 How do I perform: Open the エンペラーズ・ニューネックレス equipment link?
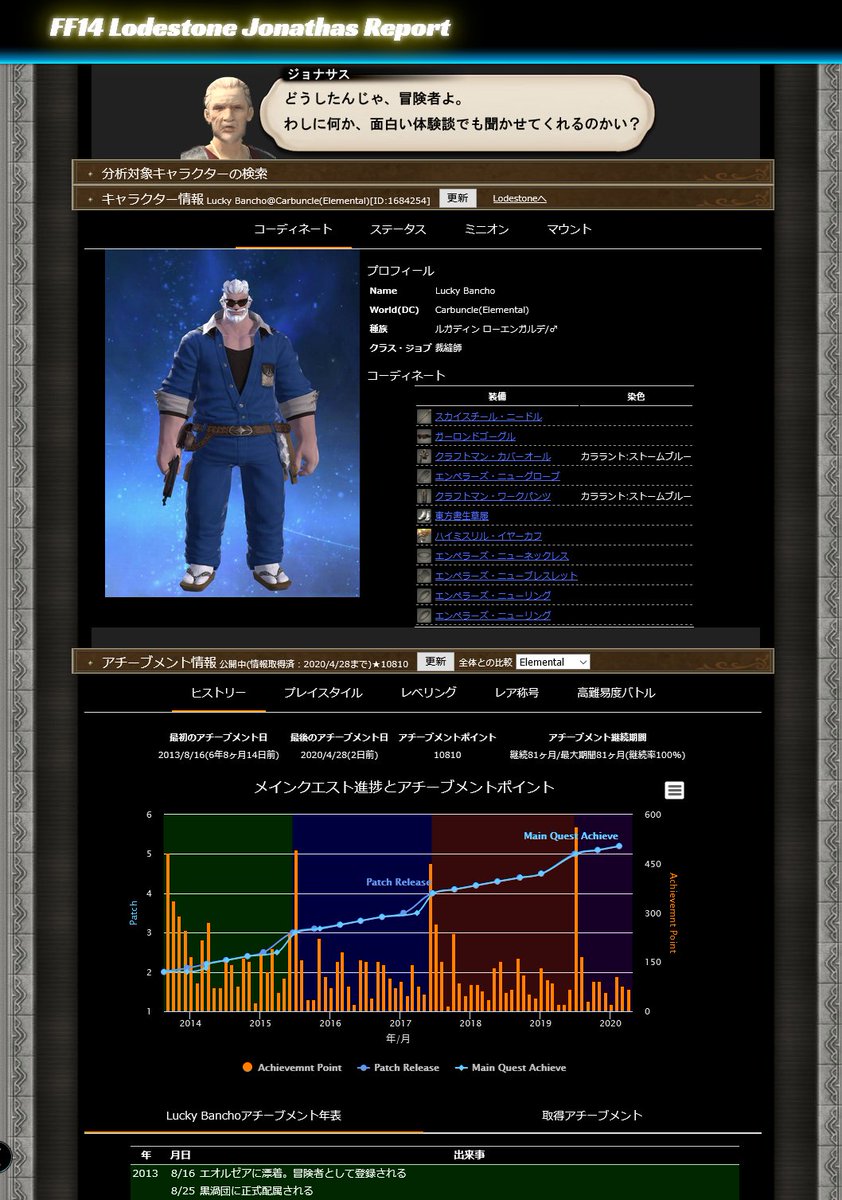point(502,556)
